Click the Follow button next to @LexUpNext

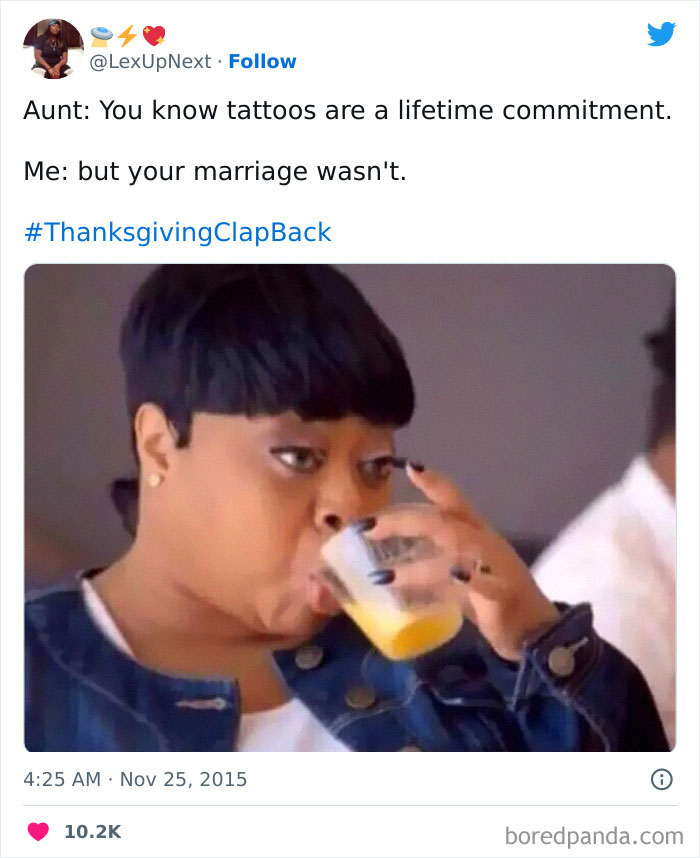(262, 61)
